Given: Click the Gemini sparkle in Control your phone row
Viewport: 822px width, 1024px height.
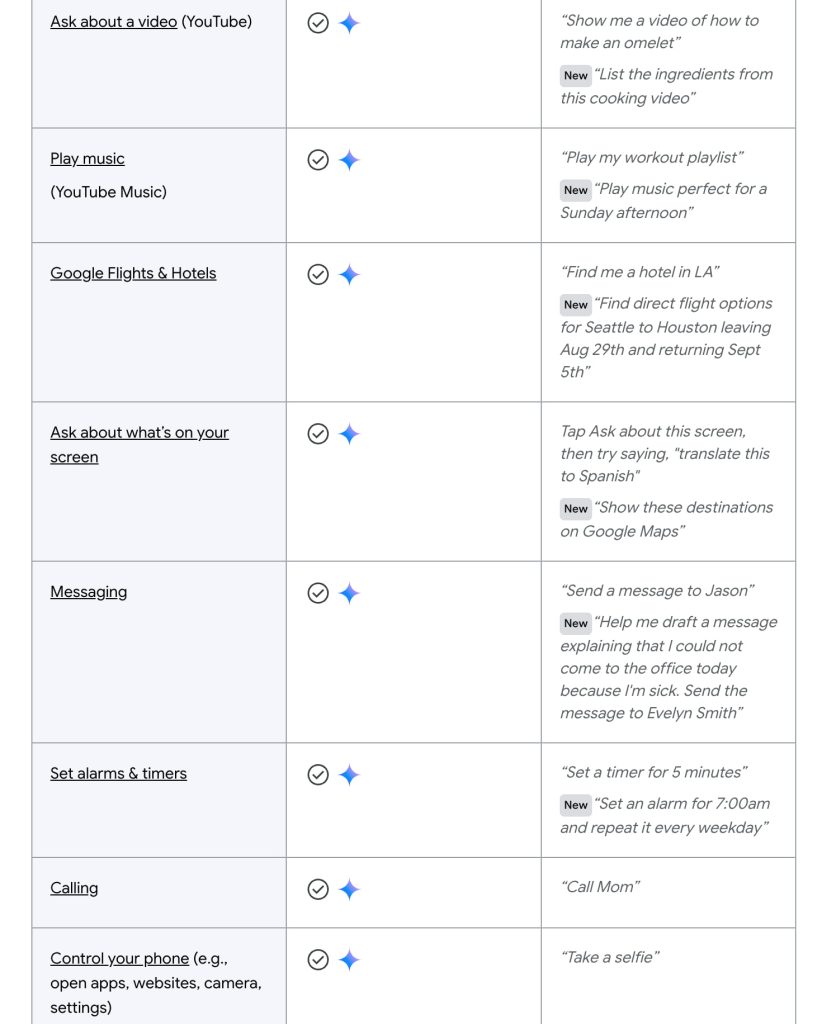Looking at the screenshot, I should (x=349, y=960).
